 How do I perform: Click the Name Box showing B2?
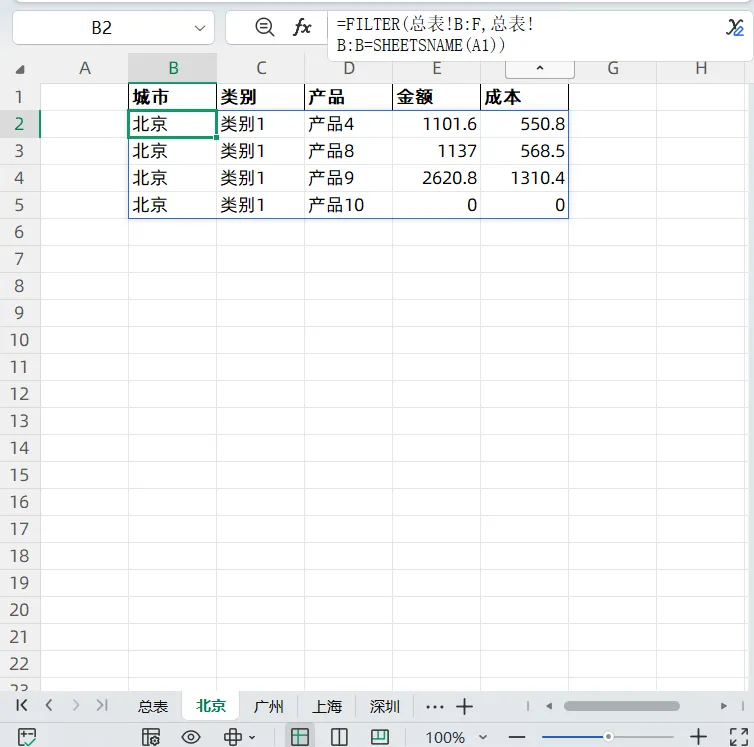(x=101, y=28)
